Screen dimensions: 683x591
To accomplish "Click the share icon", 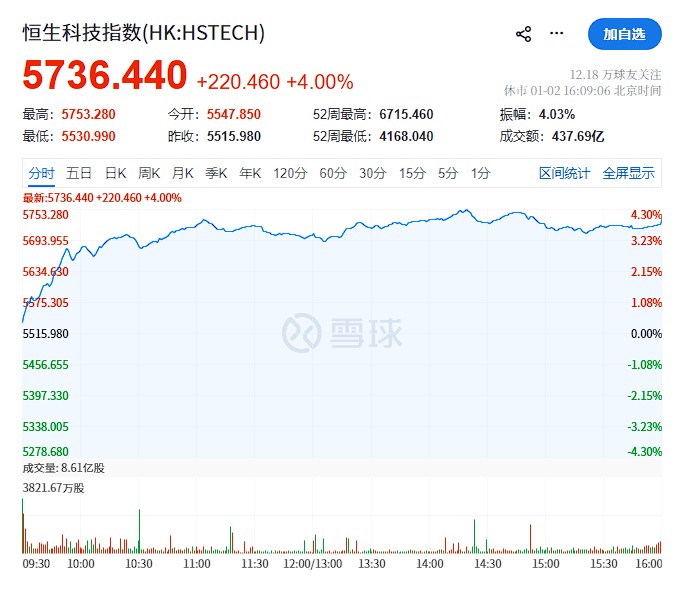I will pos(523,34).
